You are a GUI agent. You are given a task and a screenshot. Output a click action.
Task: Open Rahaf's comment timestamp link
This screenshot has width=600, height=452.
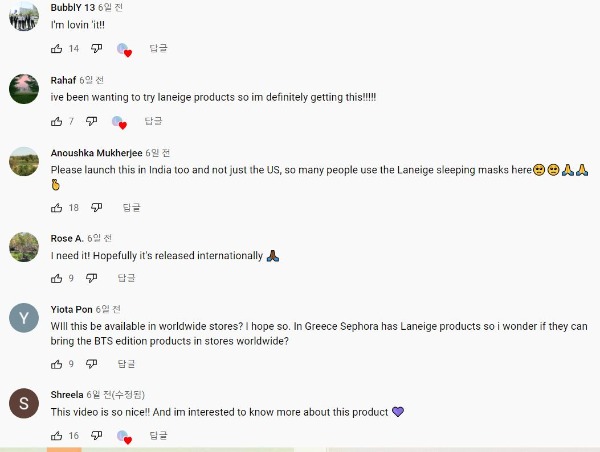click(93, 80)
